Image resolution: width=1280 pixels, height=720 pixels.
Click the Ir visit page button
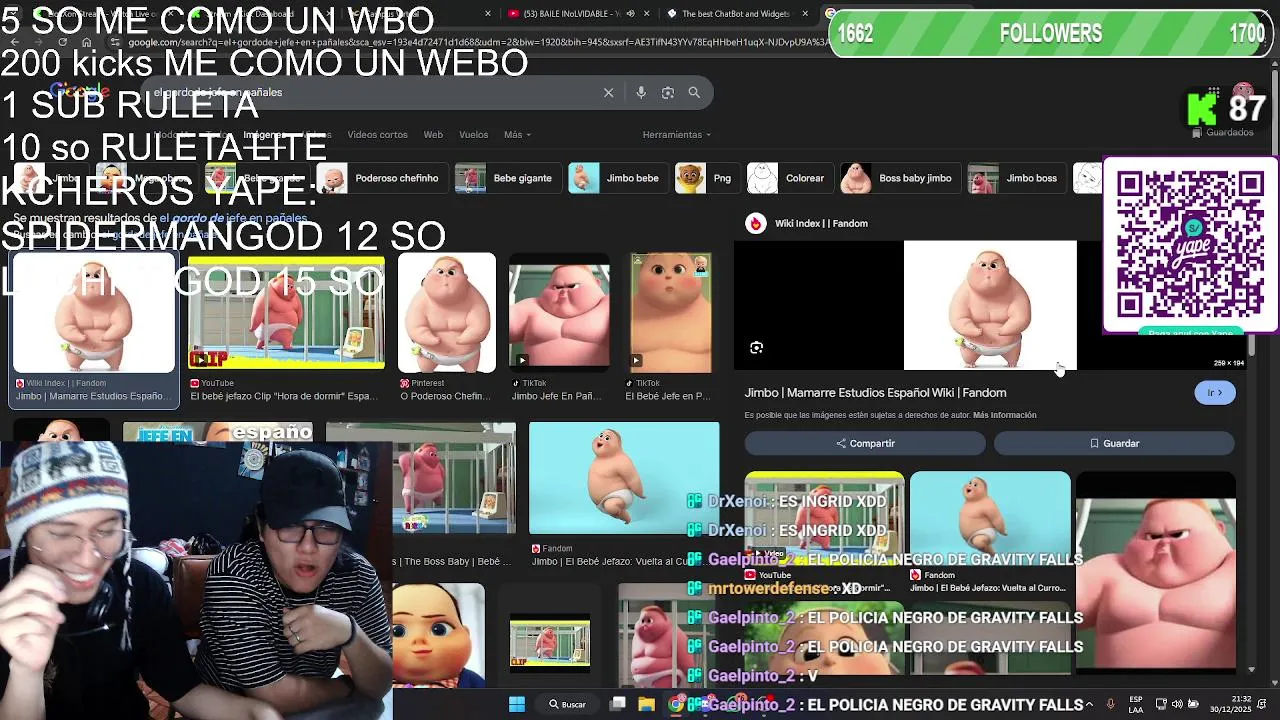click(x=1215, y=393)
